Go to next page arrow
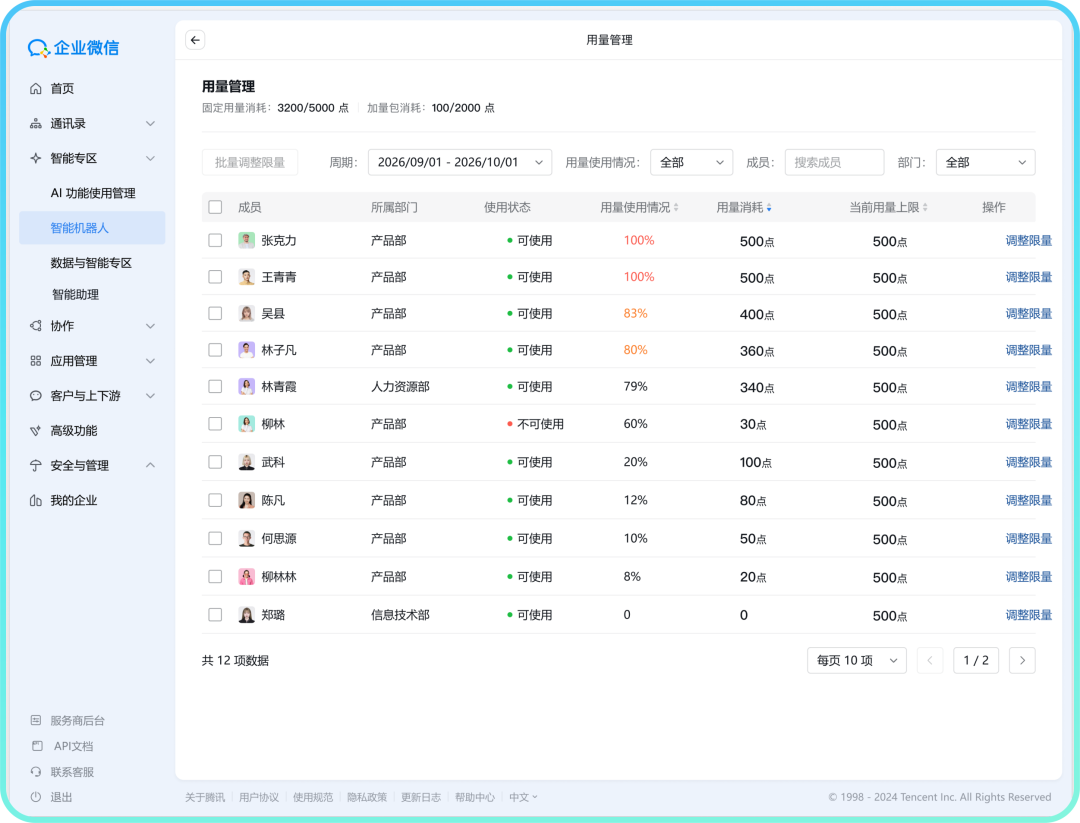1080x823 pixels. pyautogui.click(x=1022, y=660)
